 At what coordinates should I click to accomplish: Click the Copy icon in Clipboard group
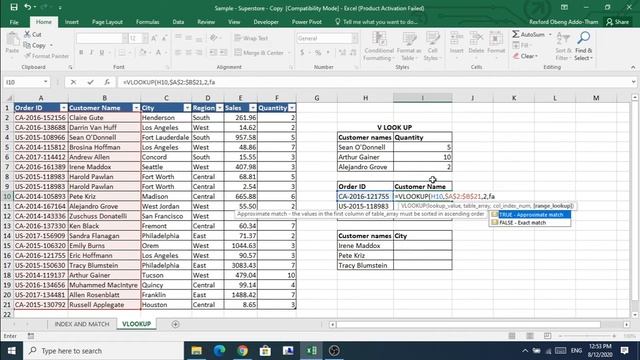click(27, 45)
